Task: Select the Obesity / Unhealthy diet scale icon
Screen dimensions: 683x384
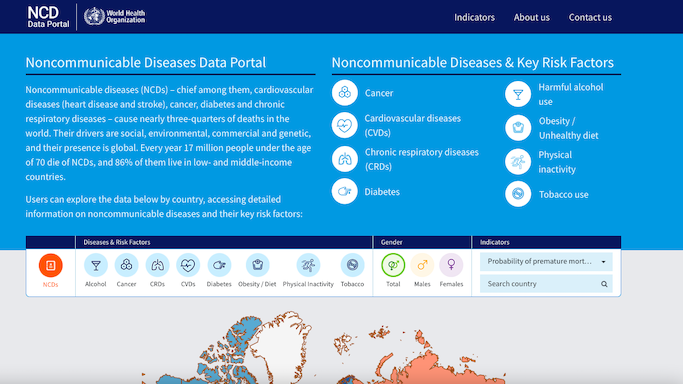Action: coord(518,128)
